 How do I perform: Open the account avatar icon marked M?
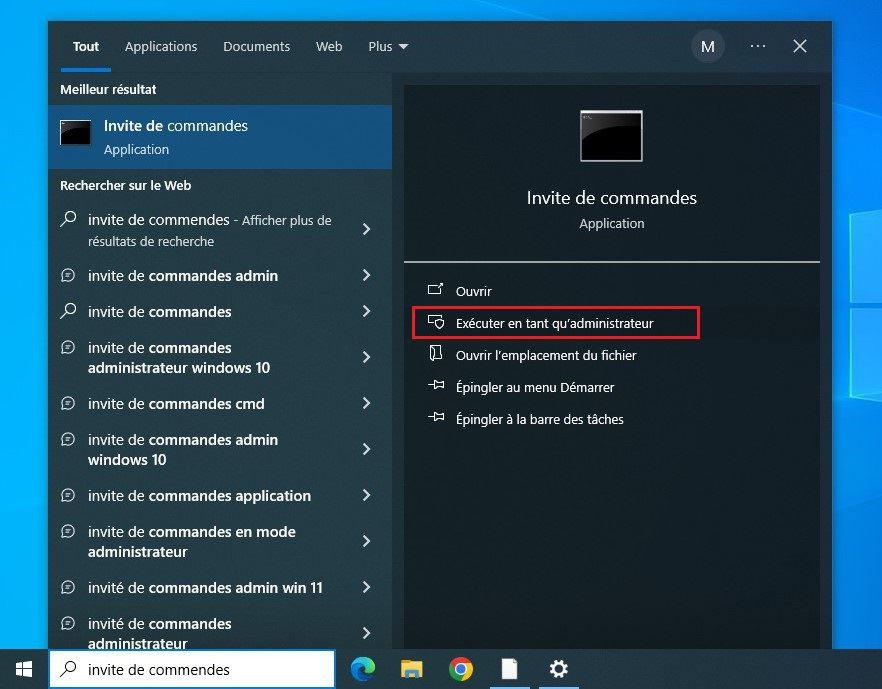tap(707, 46)
